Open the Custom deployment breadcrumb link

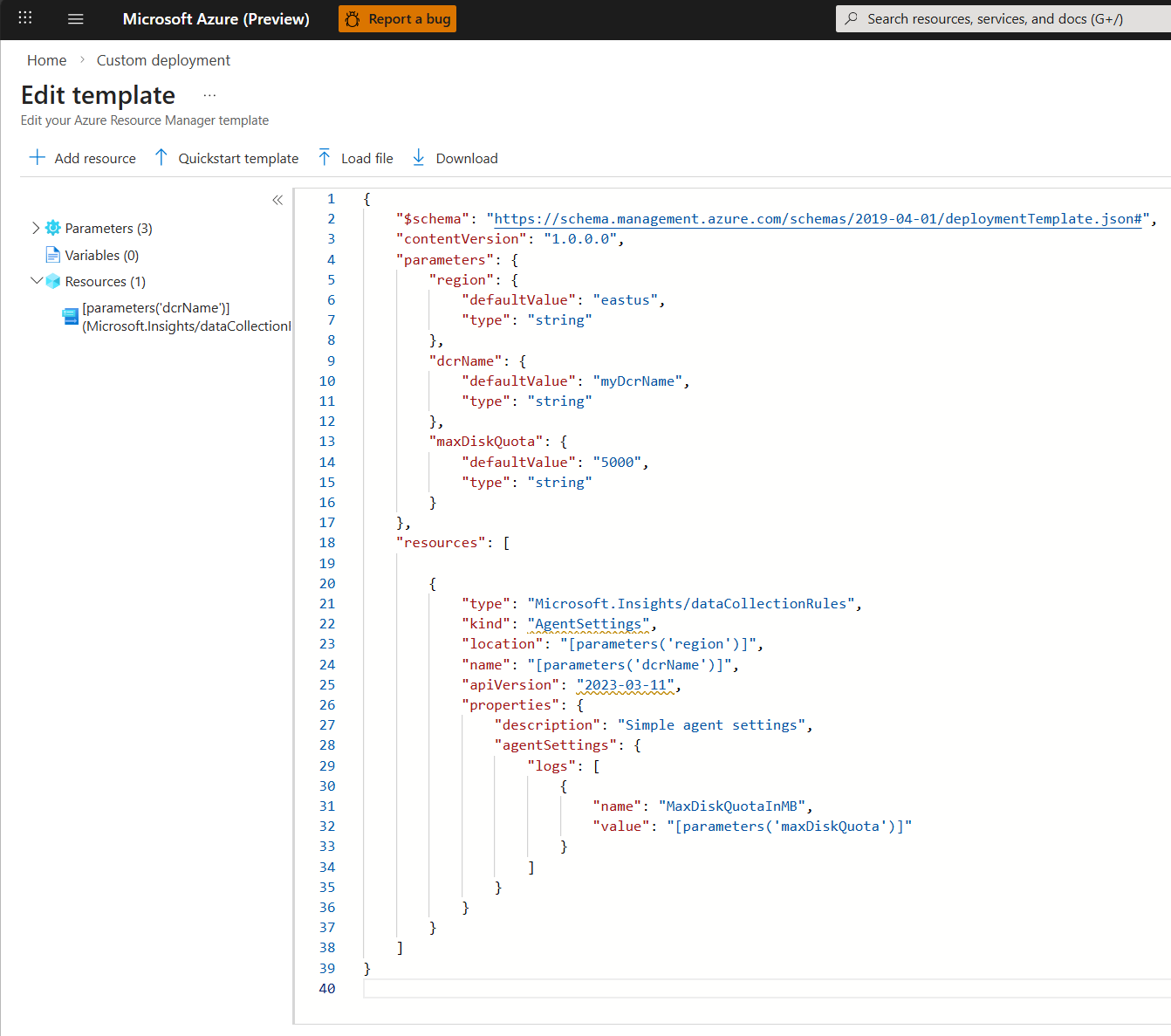pos(163,60)
